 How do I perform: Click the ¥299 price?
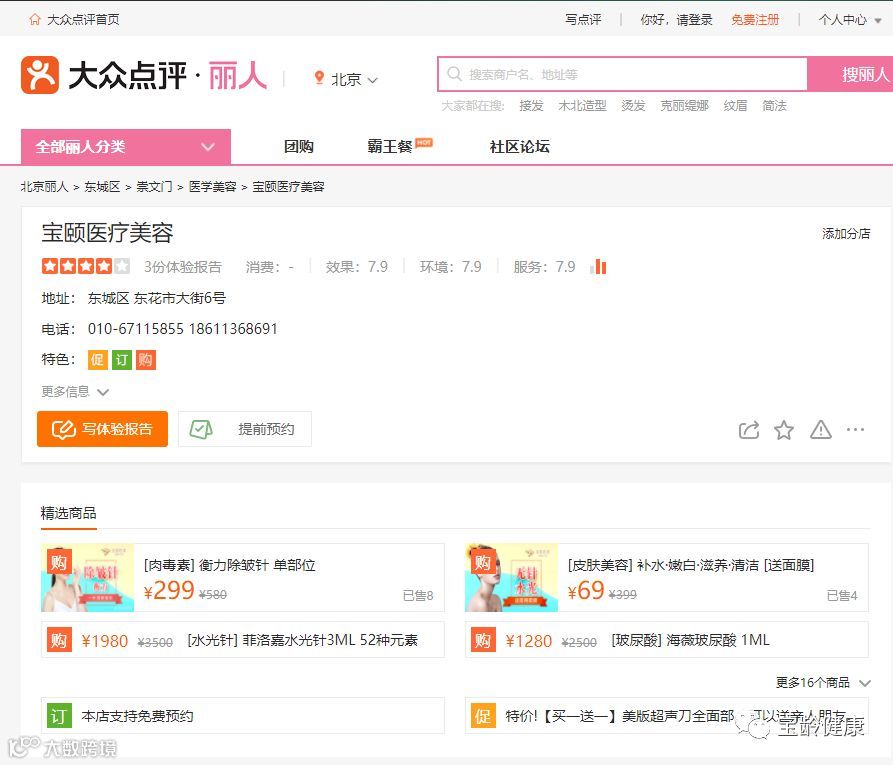[169, 591]
